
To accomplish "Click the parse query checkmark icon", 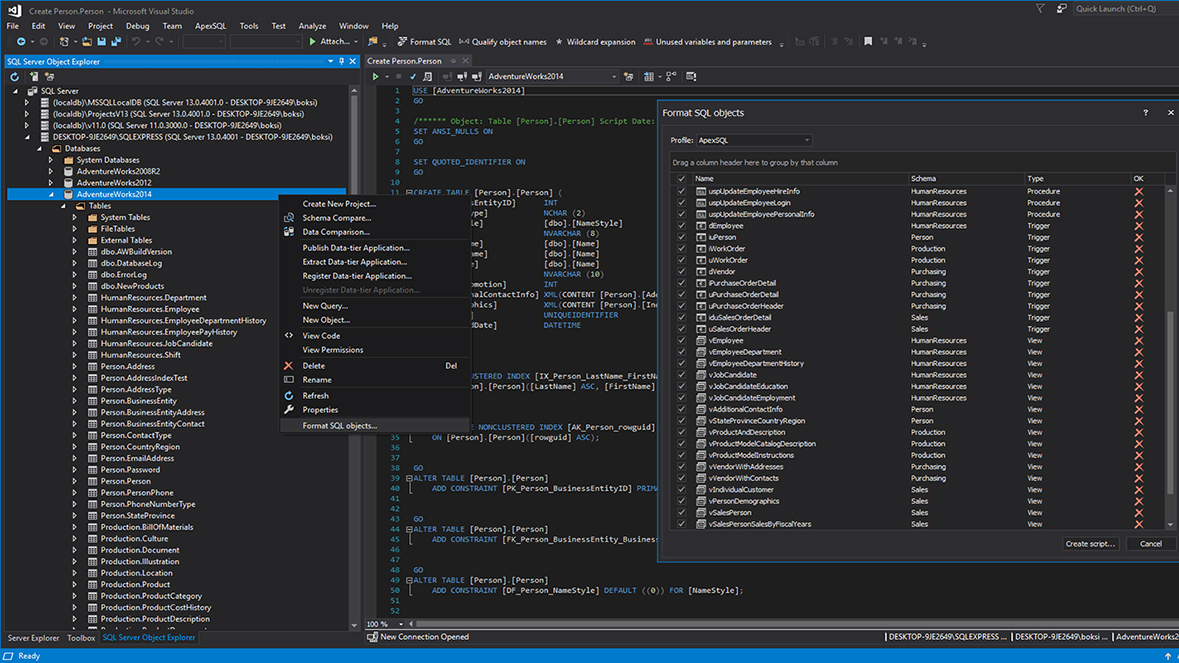I will (412, 75).
